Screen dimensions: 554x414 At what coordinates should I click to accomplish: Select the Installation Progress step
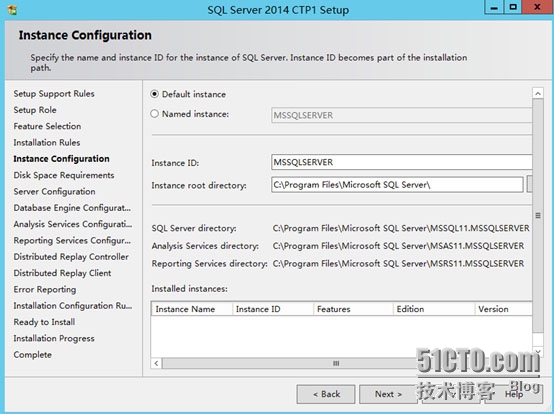54,338
